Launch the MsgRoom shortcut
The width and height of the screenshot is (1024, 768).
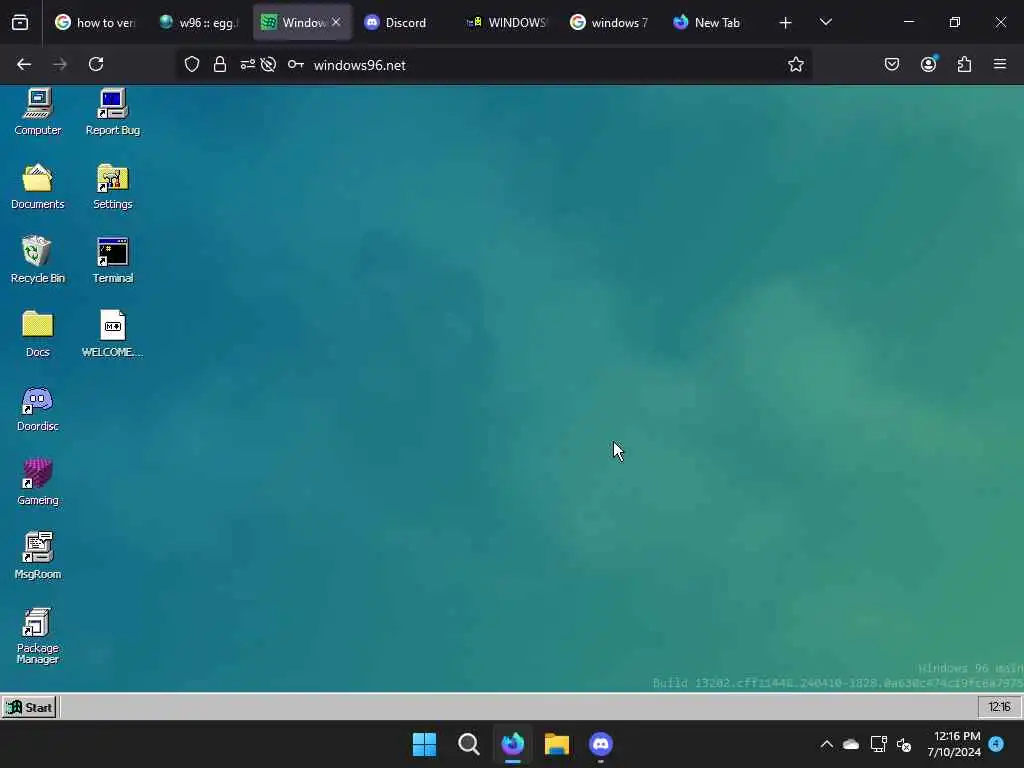[37, 556]
